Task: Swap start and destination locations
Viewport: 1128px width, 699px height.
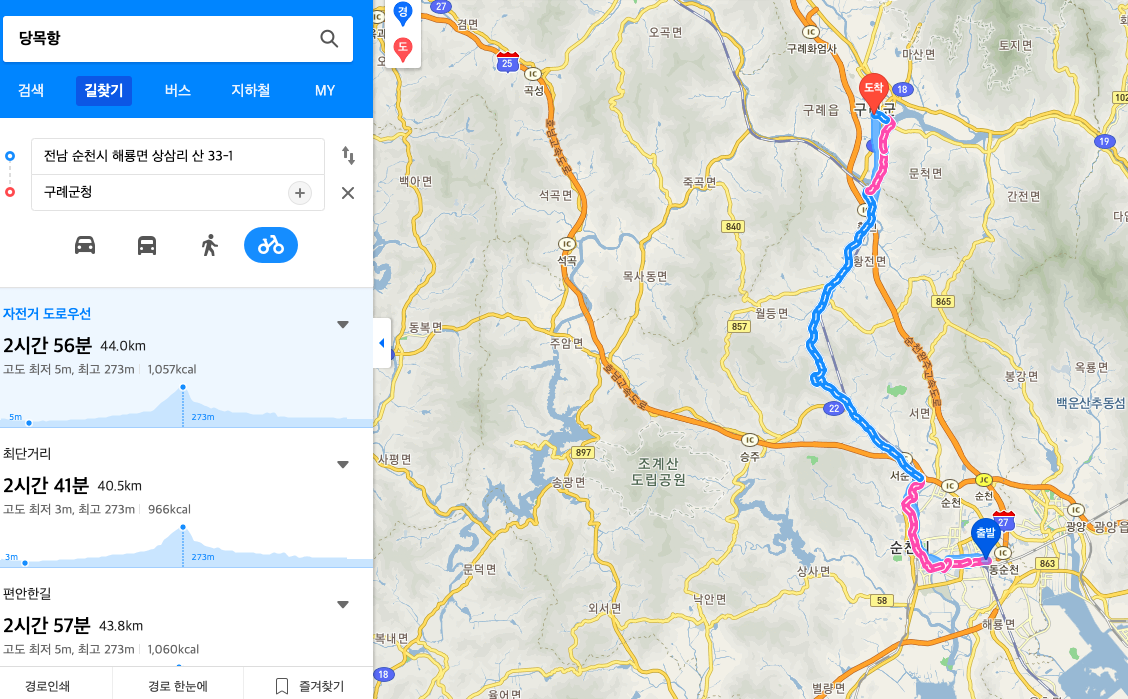Action: point(348,155)
